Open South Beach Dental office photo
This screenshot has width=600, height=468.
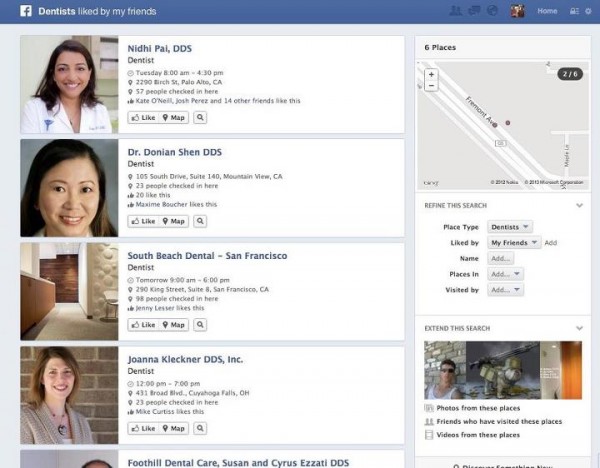tap(69, 292)
